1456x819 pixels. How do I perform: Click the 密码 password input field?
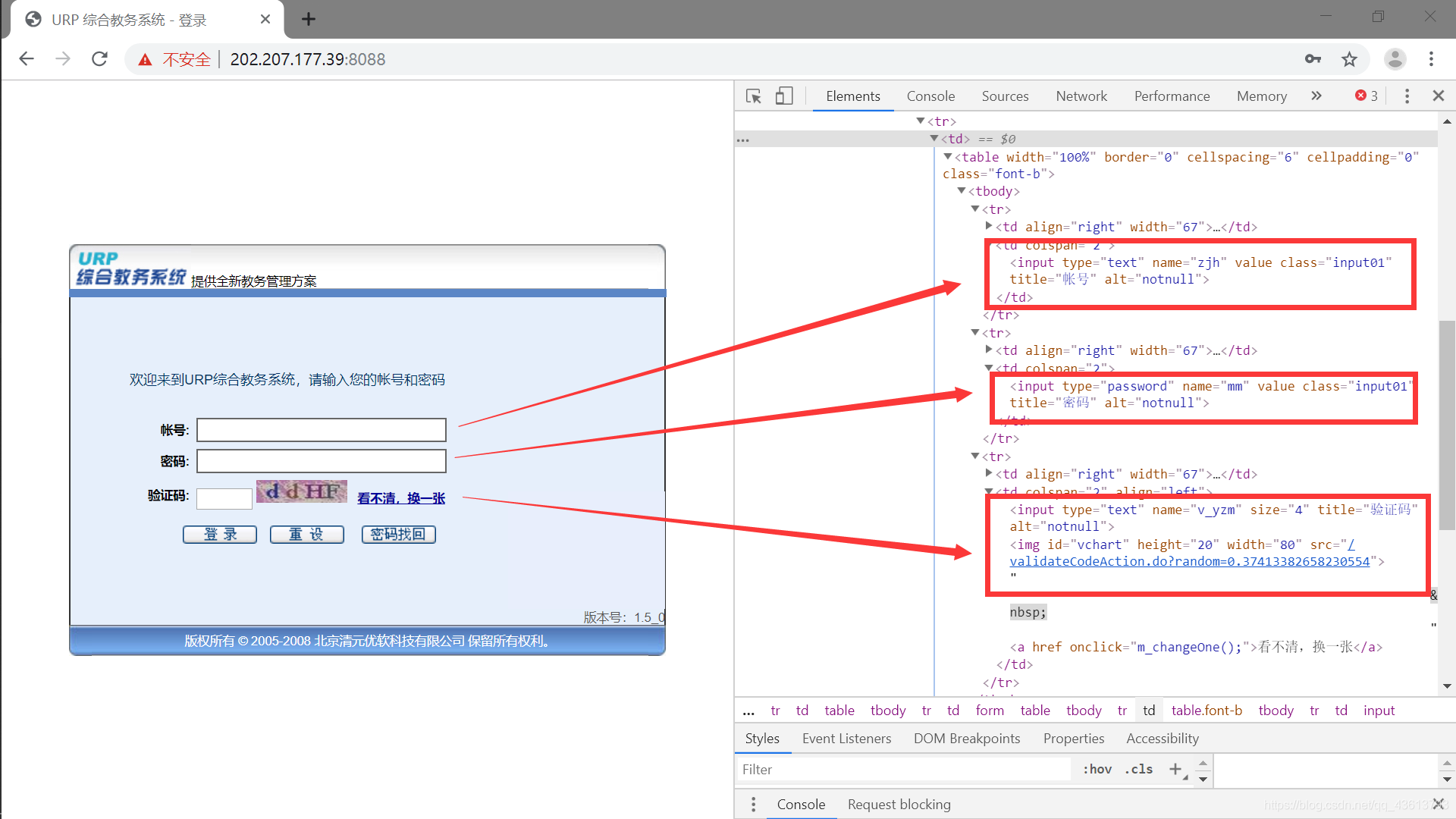click(x=322, y=461)
